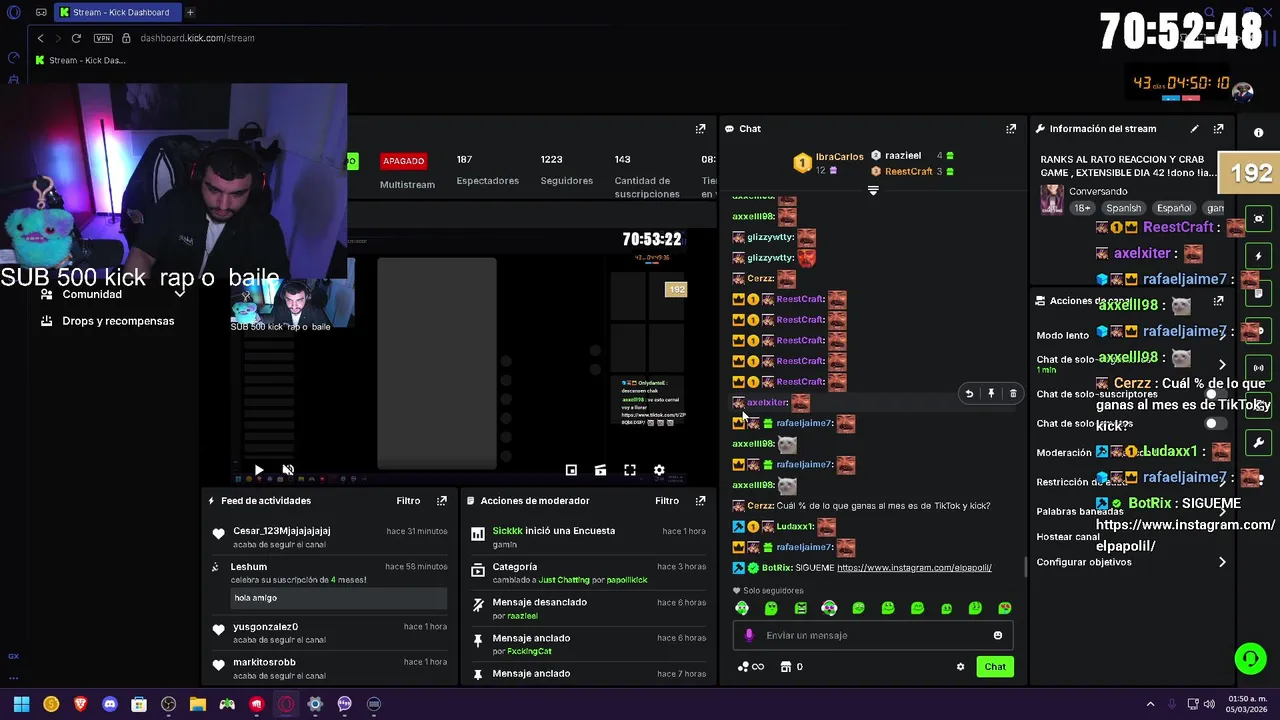
Task: Select Cesar_123Mjajajajajaj follow activity entry
Action: click(328, 537)
